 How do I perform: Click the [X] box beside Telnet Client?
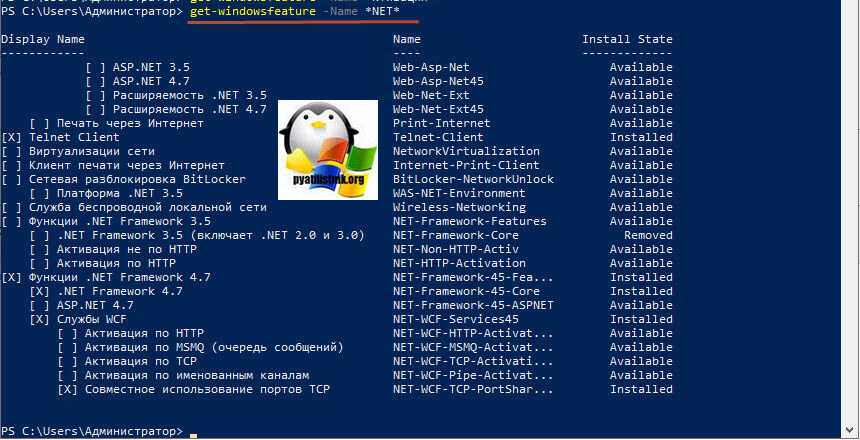11,137
